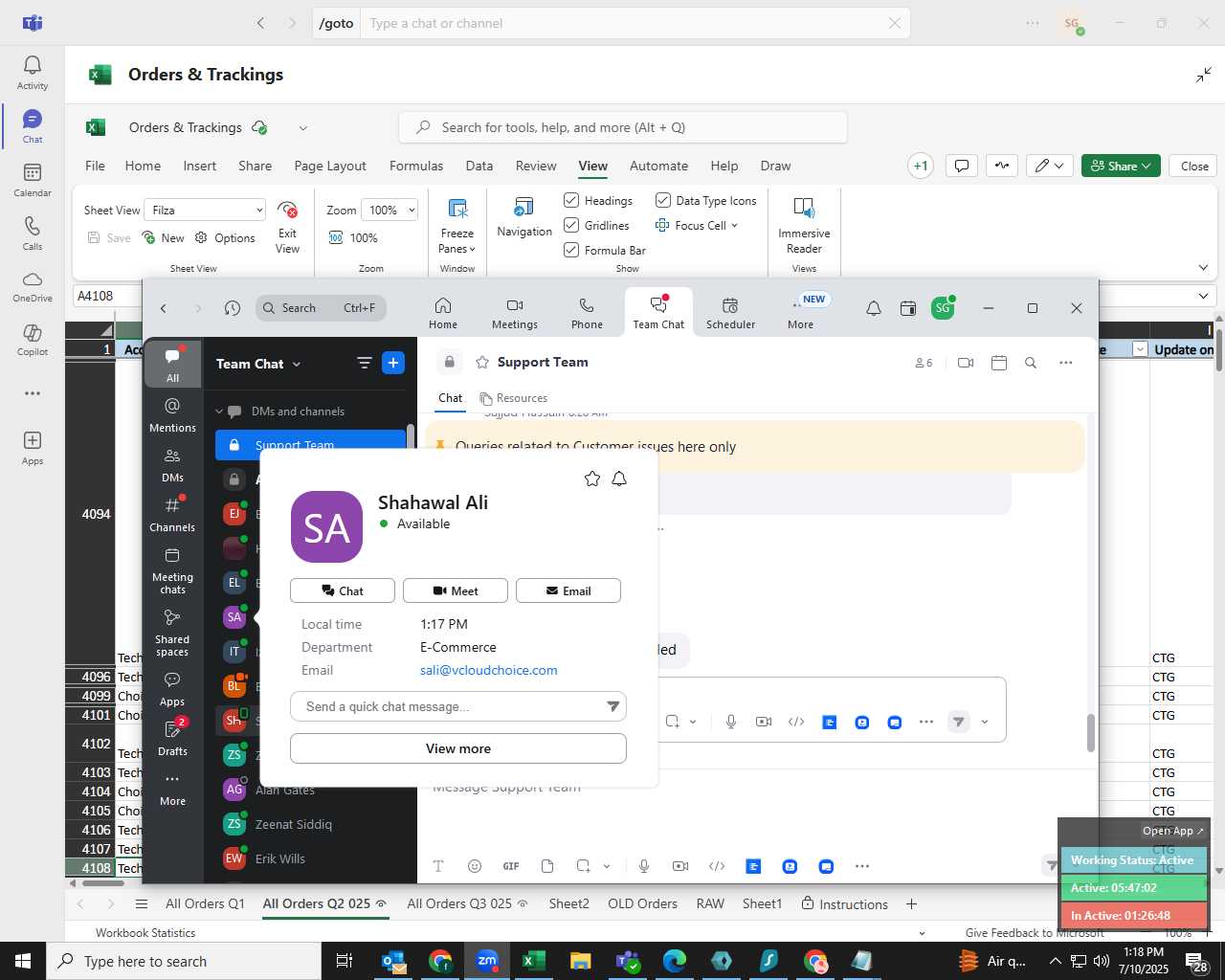
Task: Open Copilot in the Teams sidebar
Action: [32, 340]
